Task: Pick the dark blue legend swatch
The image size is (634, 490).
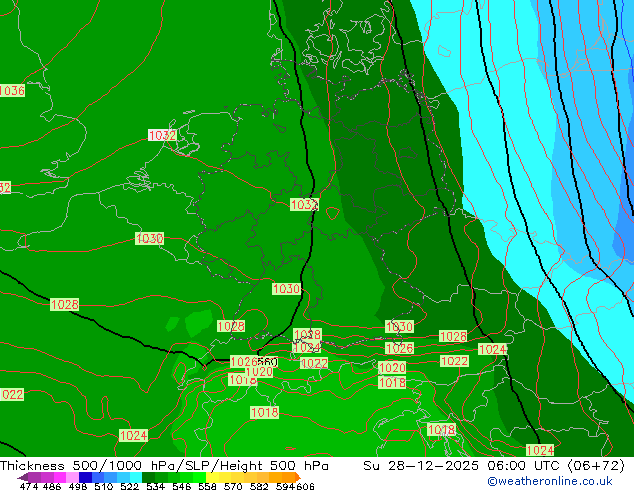Action: [x=85, y=477]
